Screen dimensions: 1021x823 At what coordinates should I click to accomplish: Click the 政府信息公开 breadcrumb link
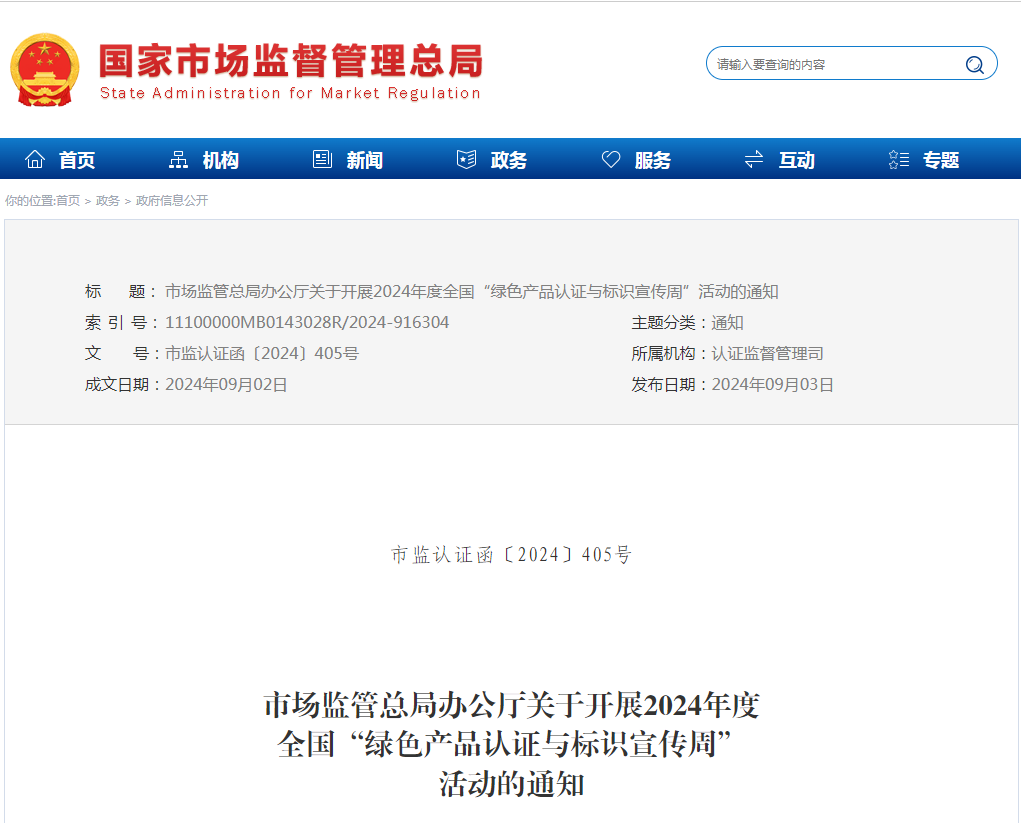(172, 201)
